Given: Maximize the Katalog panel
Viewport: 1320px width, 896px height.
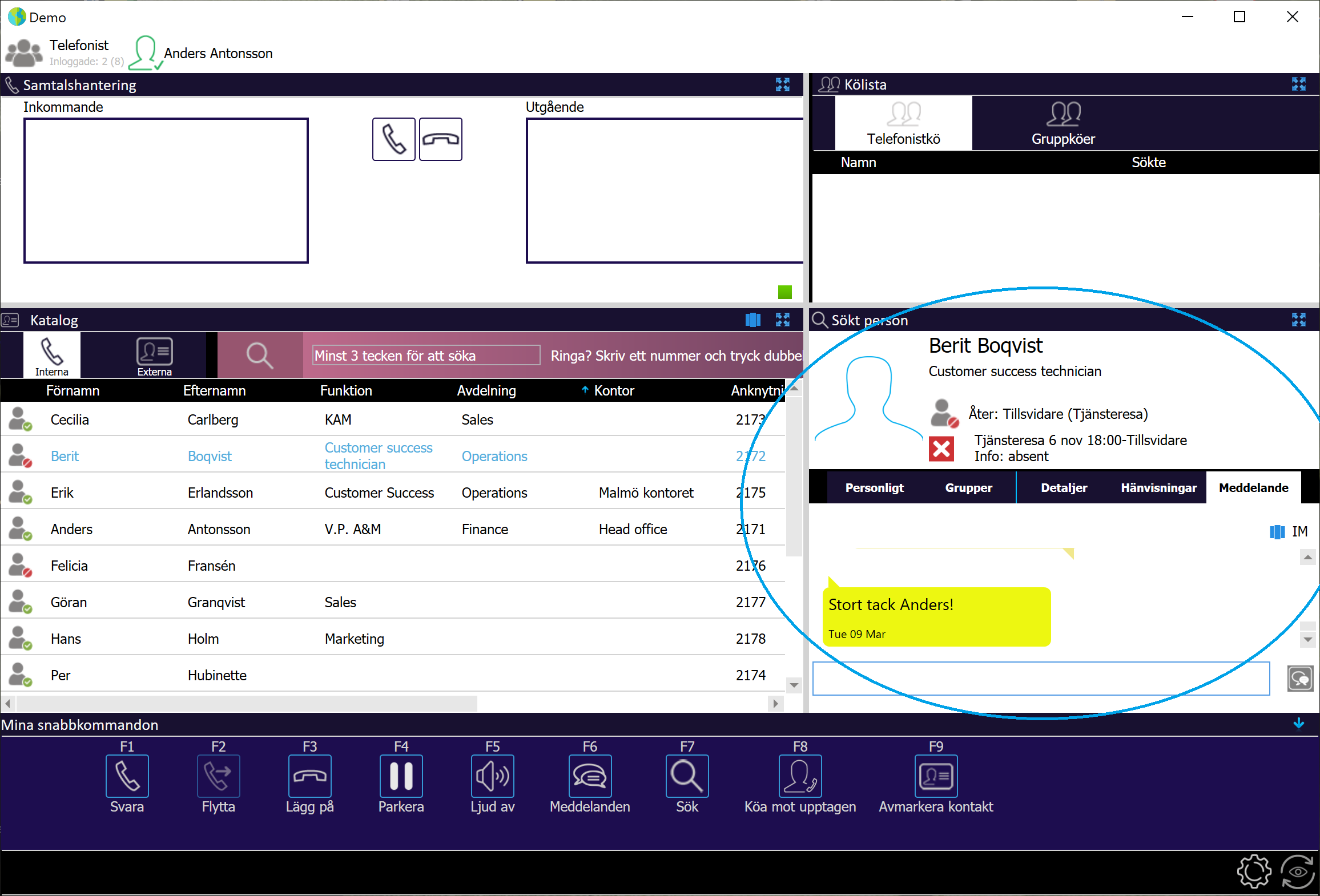Looking at the screenshot, I should click(x=782, y=320).
